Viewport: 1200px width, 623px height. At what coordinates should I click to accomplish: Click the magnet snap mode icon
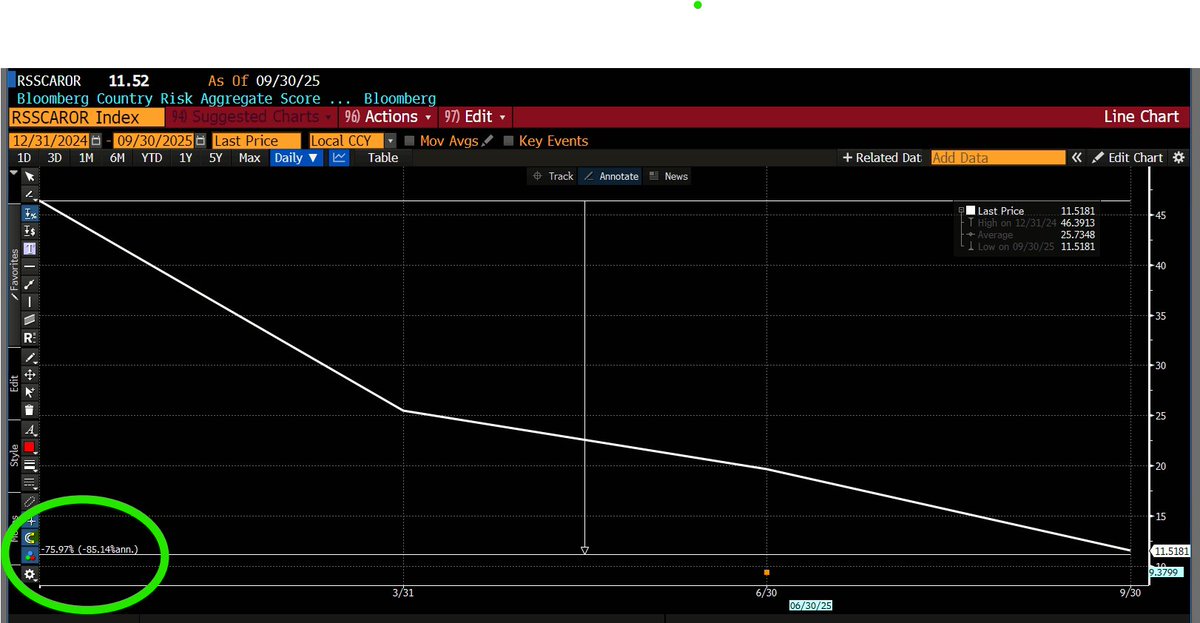point(30,538)
